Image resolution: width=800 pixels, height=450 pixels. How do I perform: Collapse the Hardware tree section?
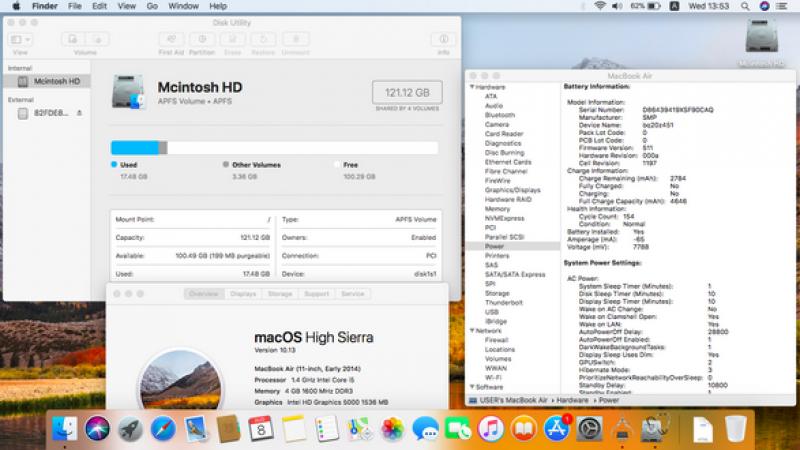tap(472, 87)
